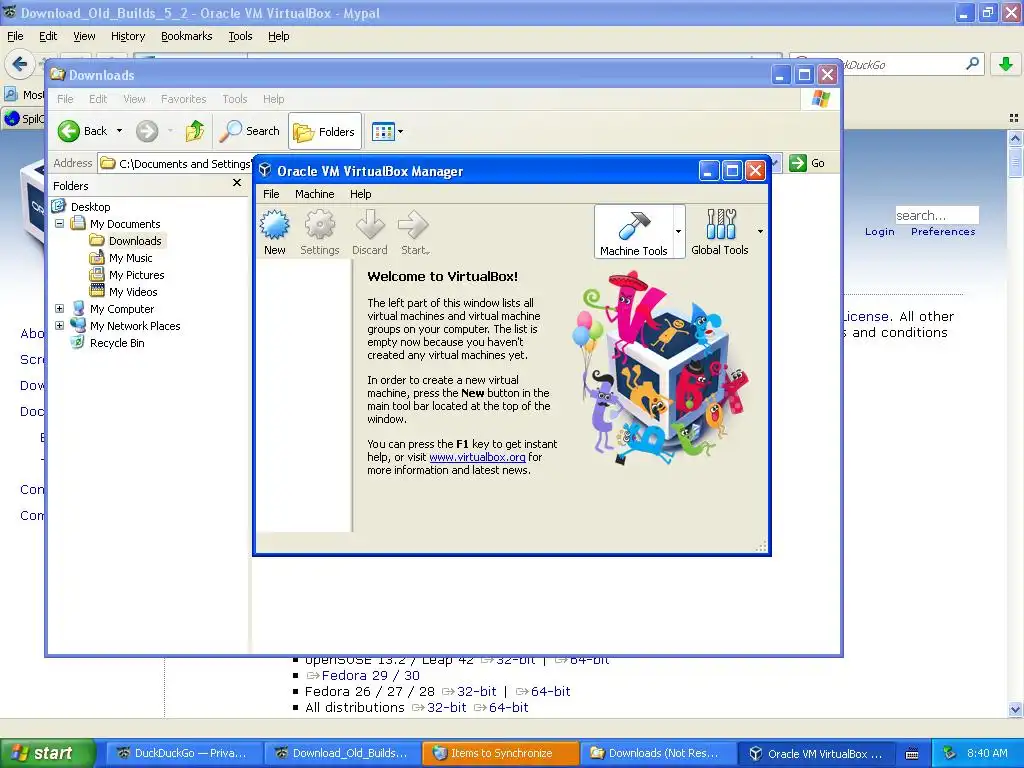
Task: Click the Login link on webpage
Action: click(x=879, y=232)
